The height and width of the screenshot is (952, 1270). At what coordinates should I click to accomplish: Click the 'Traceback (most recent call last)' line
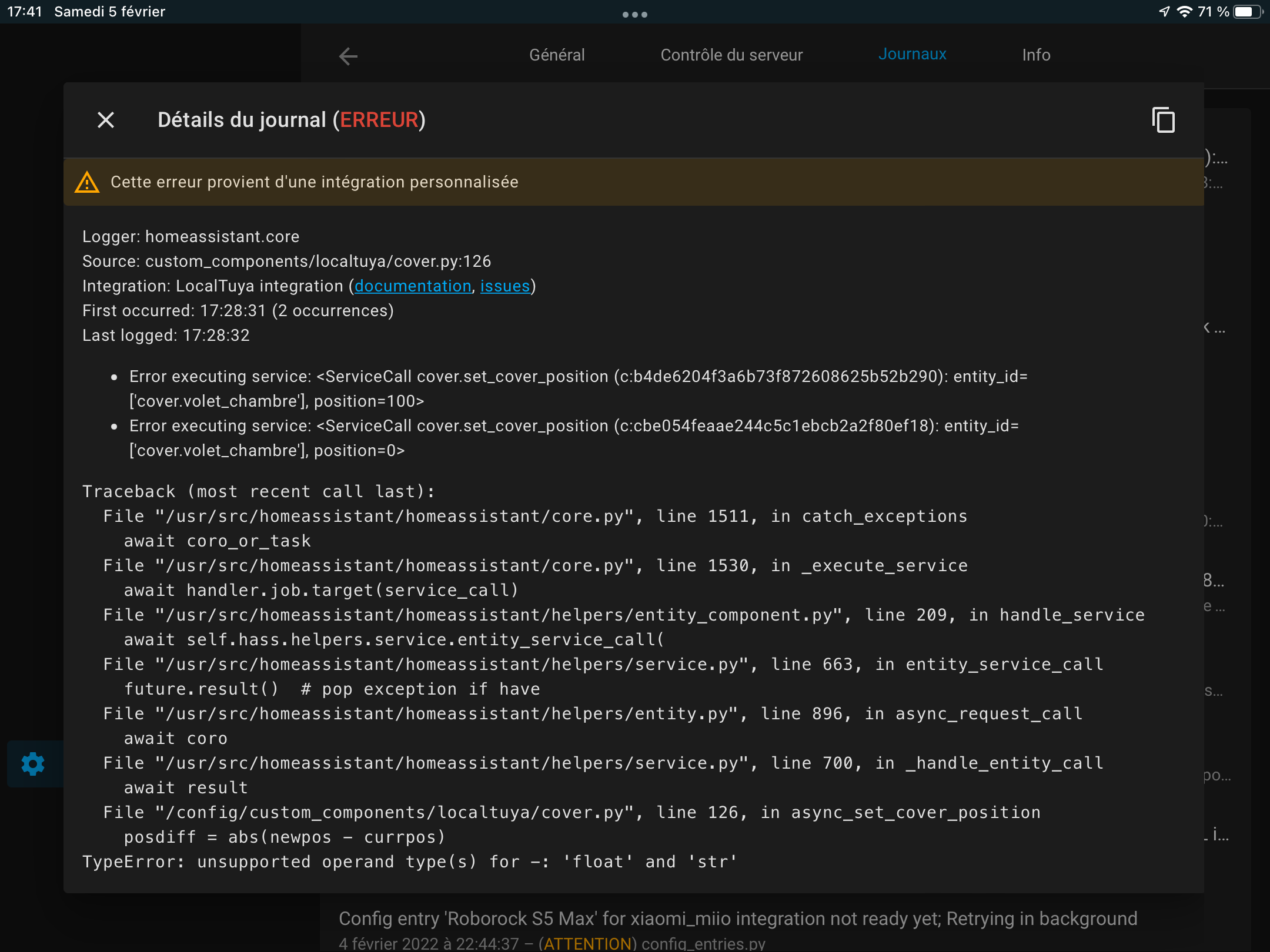(259, 491)
